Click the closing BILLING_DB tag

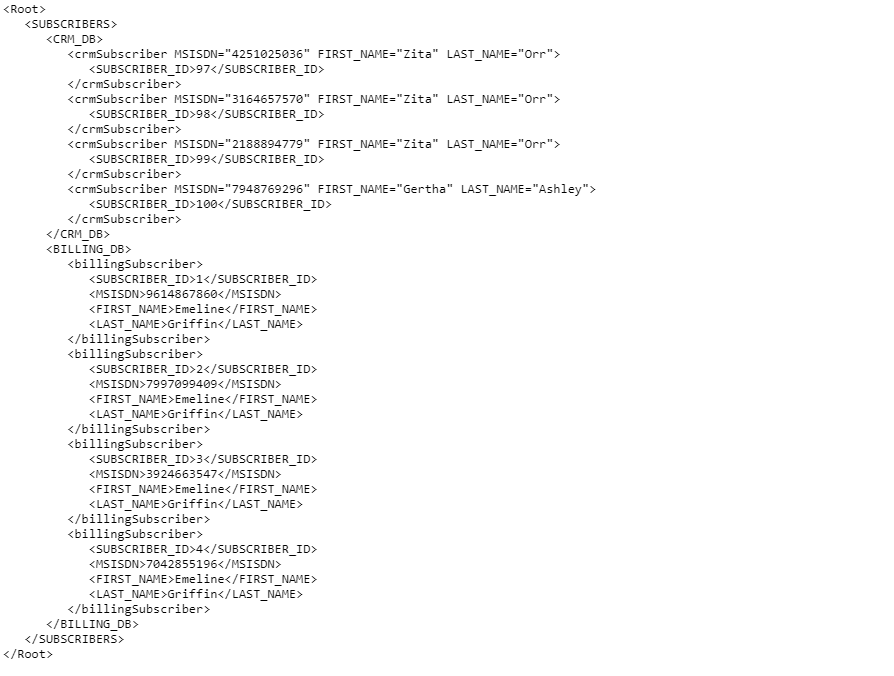[92, 624]
